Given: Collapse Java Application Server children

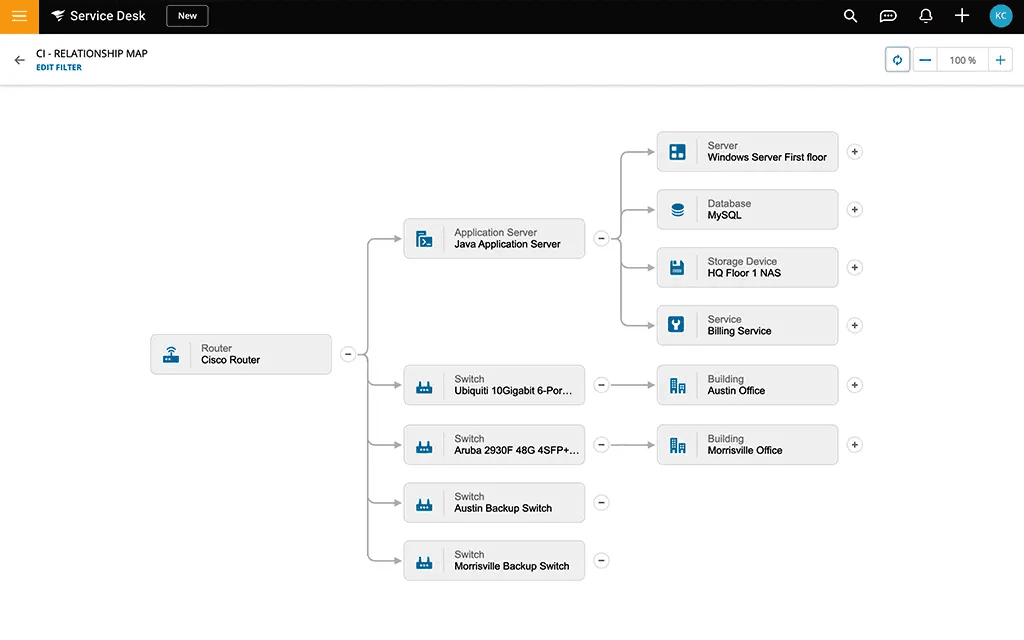Looking at the screenshot, I should point(601,238).
